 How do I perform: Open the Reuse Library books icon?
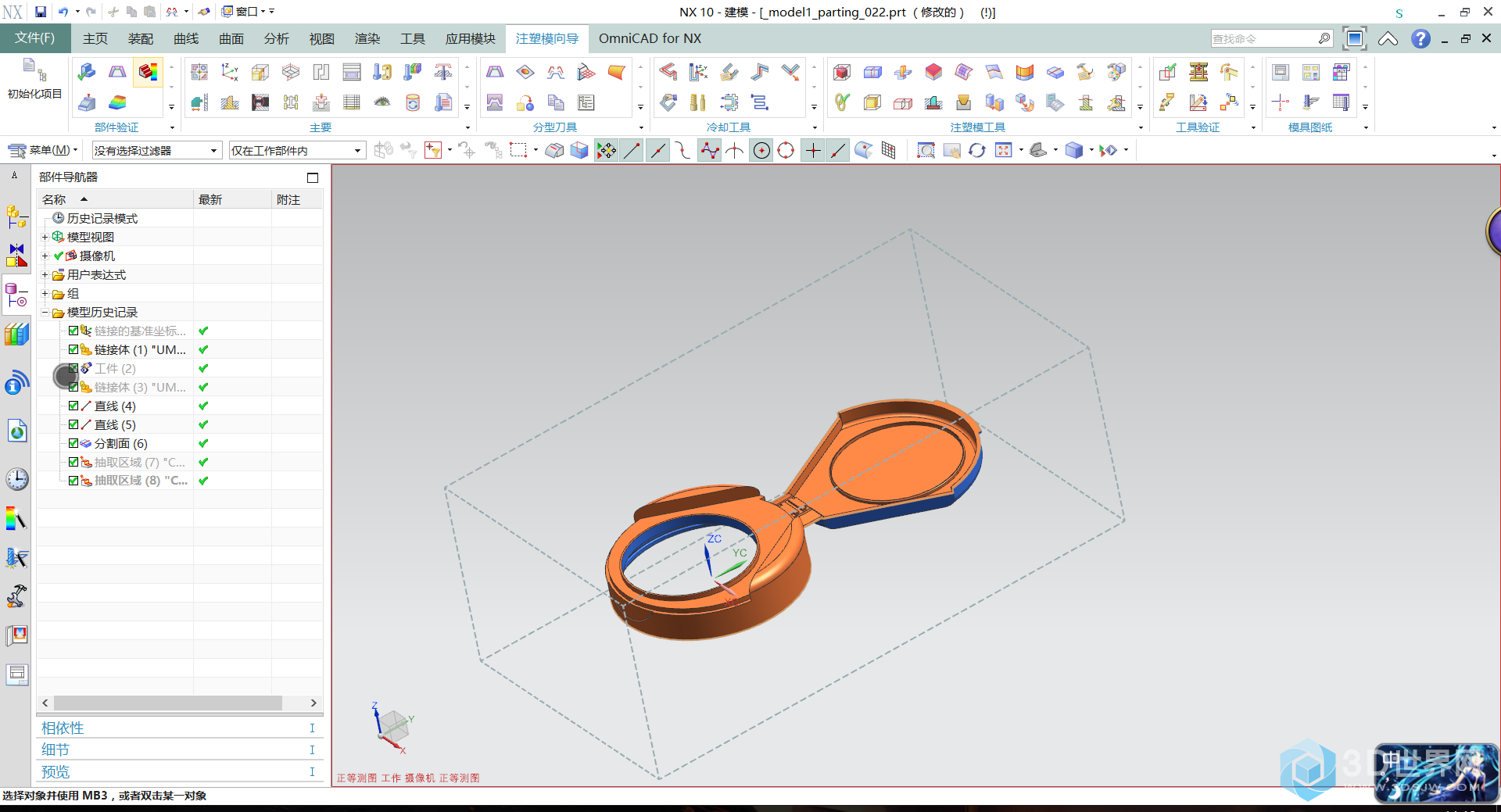tap(16, 334)
